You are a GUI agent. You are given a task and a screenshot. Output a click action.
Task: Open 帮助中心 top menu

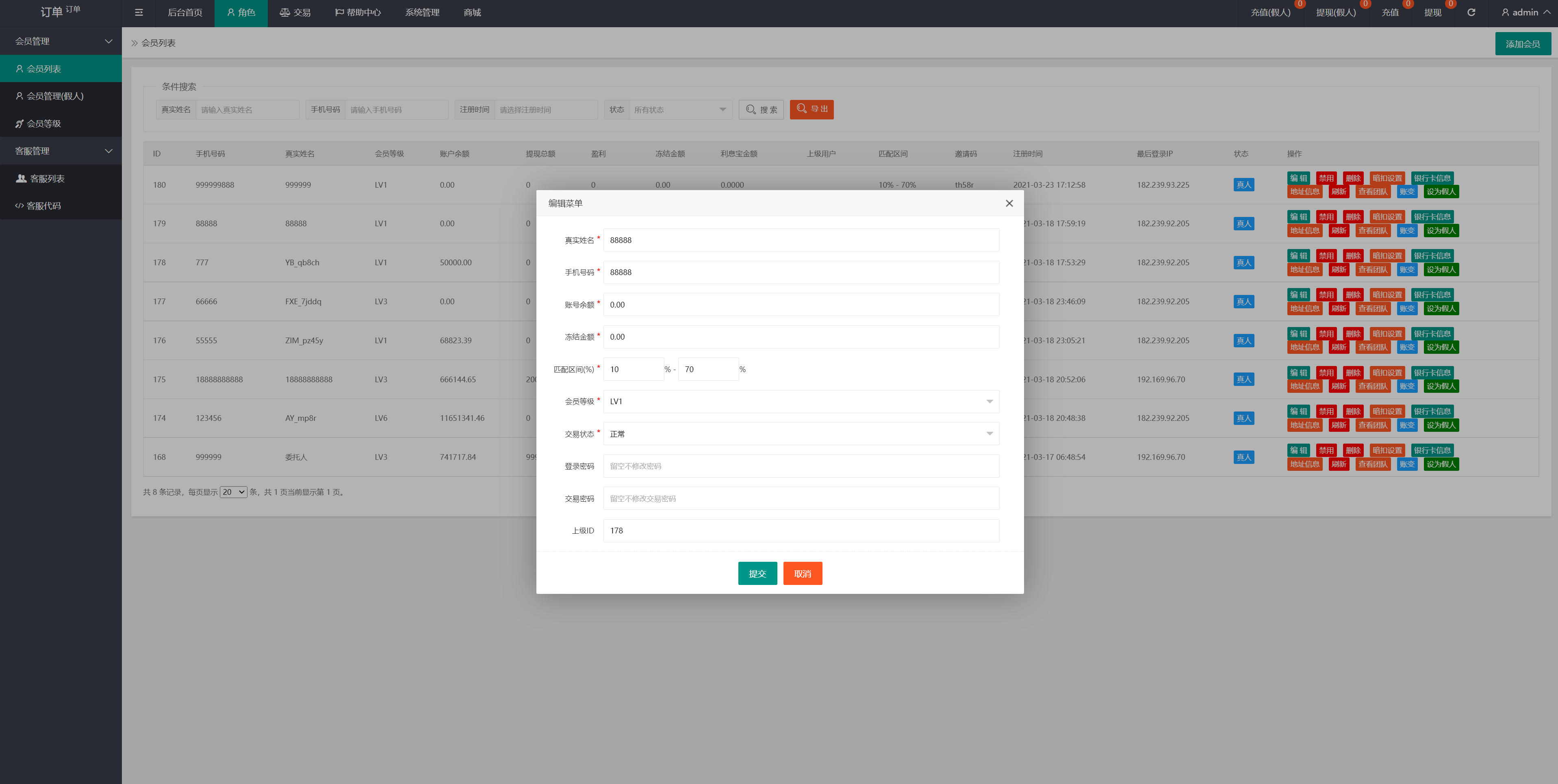click(358, 12)
